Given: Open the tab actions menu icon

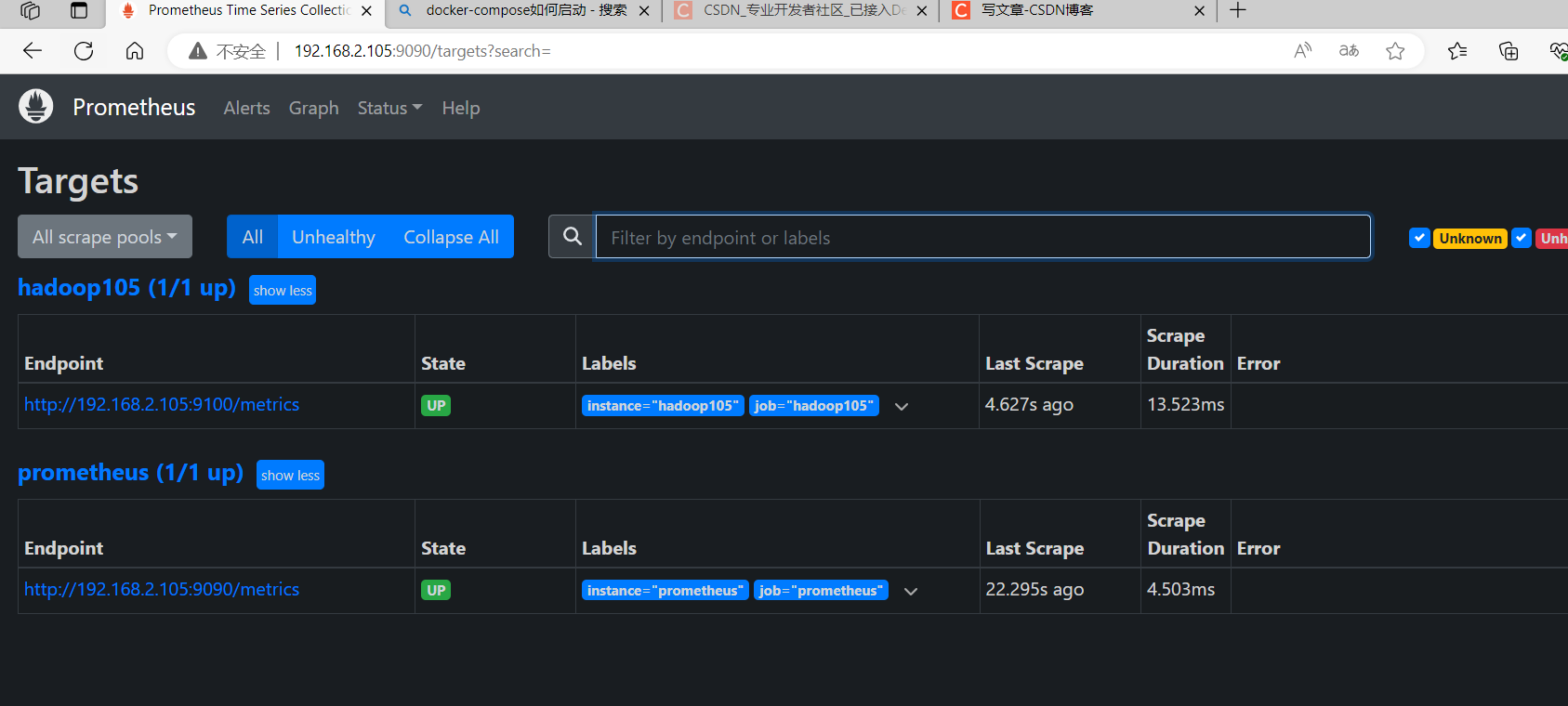Looking at the screenshot, I should coord(79,10).
